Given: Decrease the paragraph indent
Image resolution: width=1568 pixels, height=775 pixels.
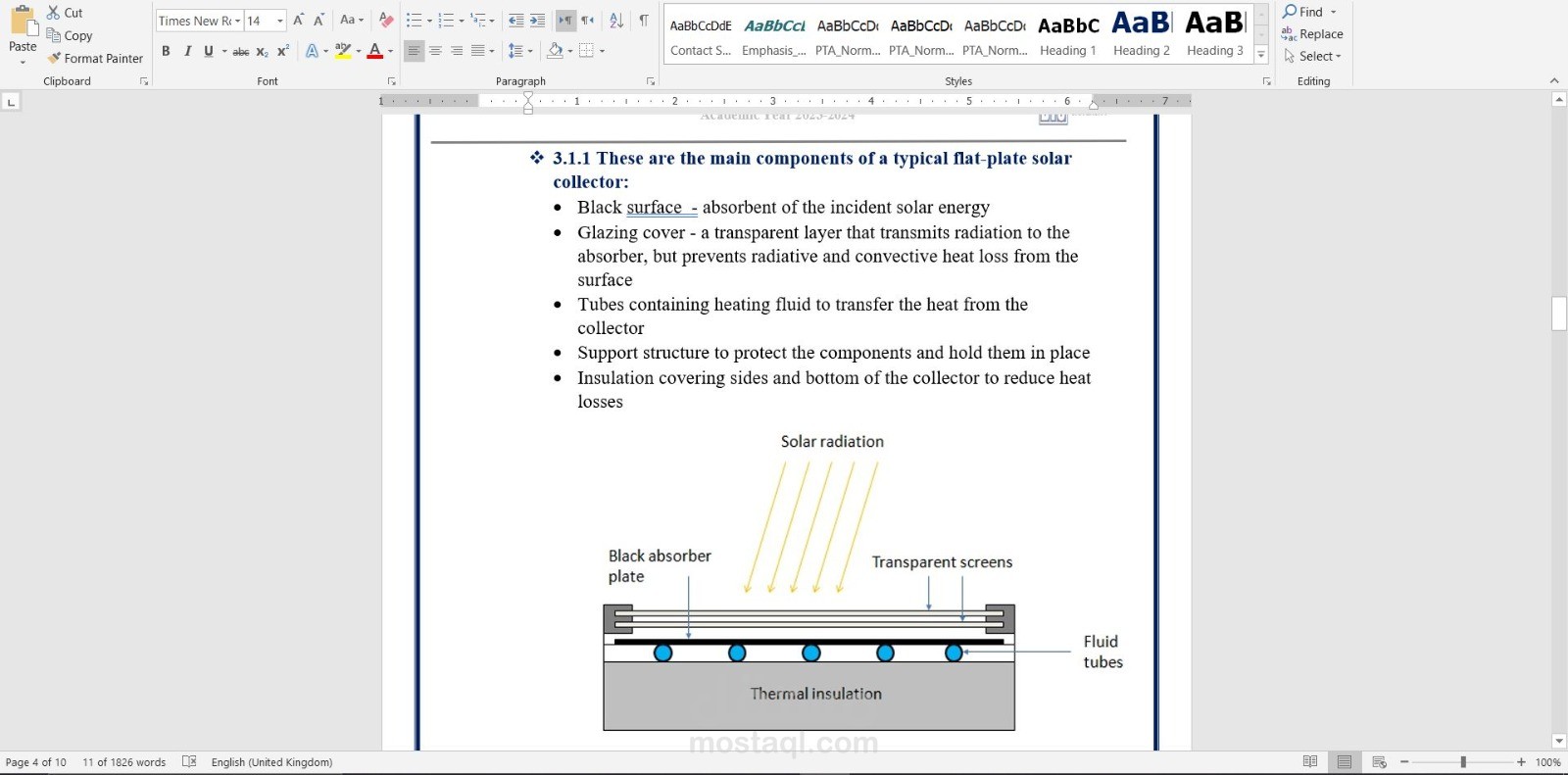Looking at the screenshot, I should [515, 20].
